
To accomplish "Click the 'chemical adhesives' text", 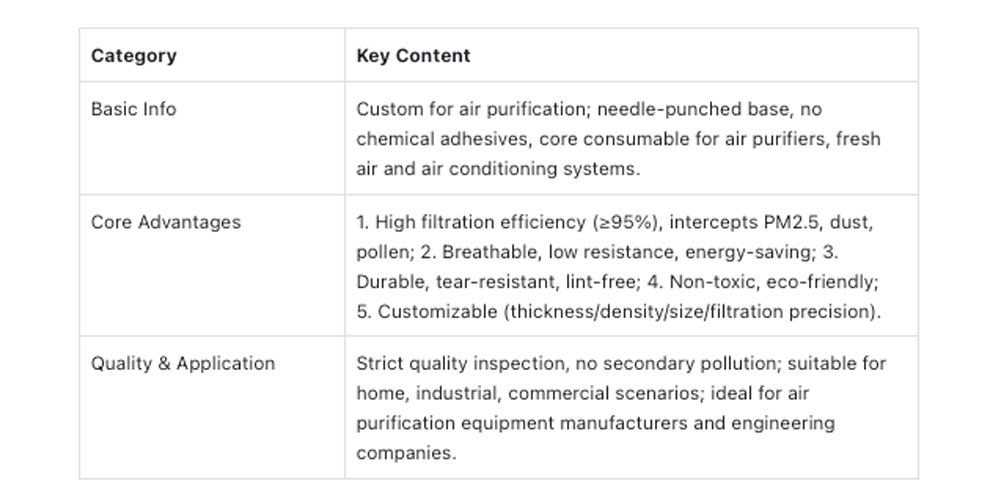I will tap(442, 139).
